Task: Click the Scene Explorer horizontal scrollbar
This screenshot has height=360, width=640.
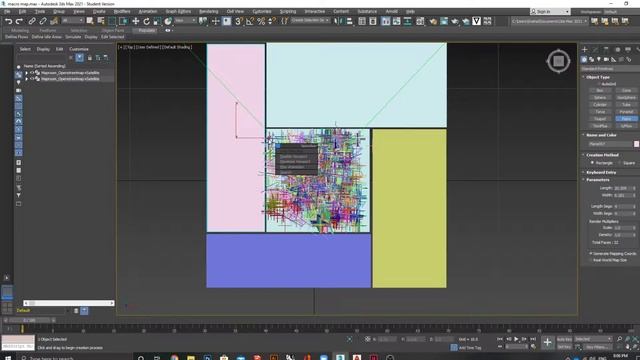Action: tap(69, 303)
